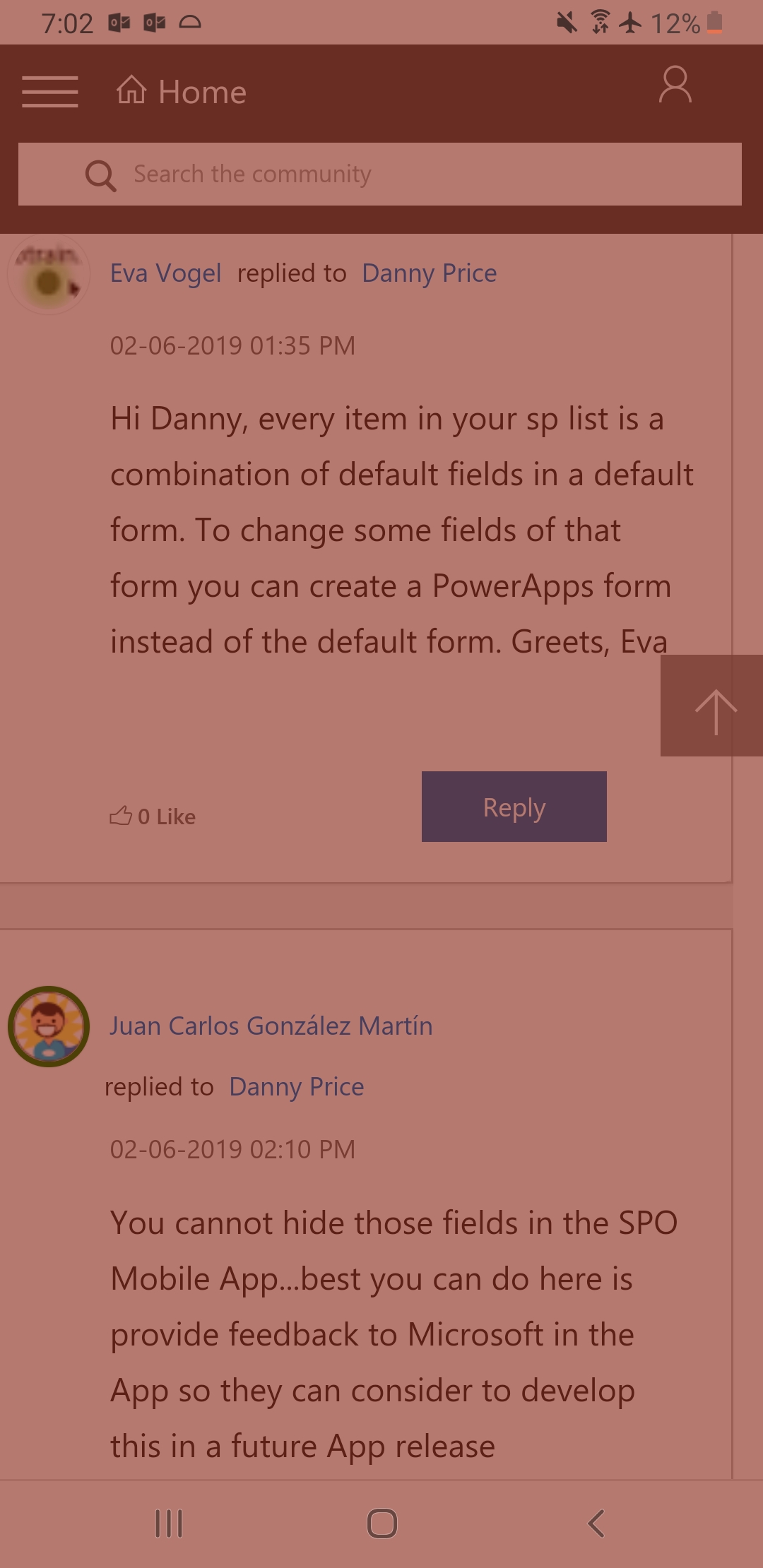Tap Eva Vogel's avatar picture
The height and width of the screenshot is (1568, 763).
click(x=49, y=275)
